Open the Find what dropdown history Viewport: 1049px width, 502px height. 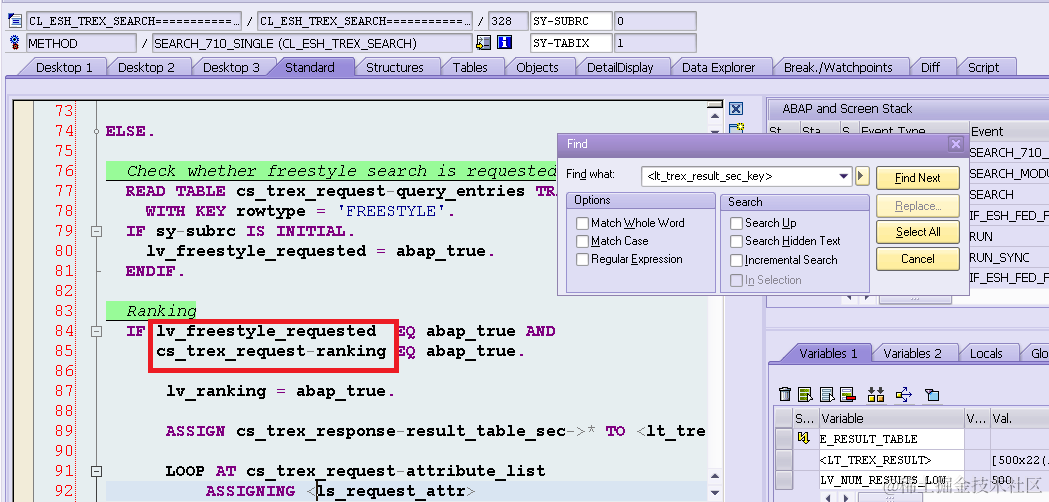pos(844,177)
